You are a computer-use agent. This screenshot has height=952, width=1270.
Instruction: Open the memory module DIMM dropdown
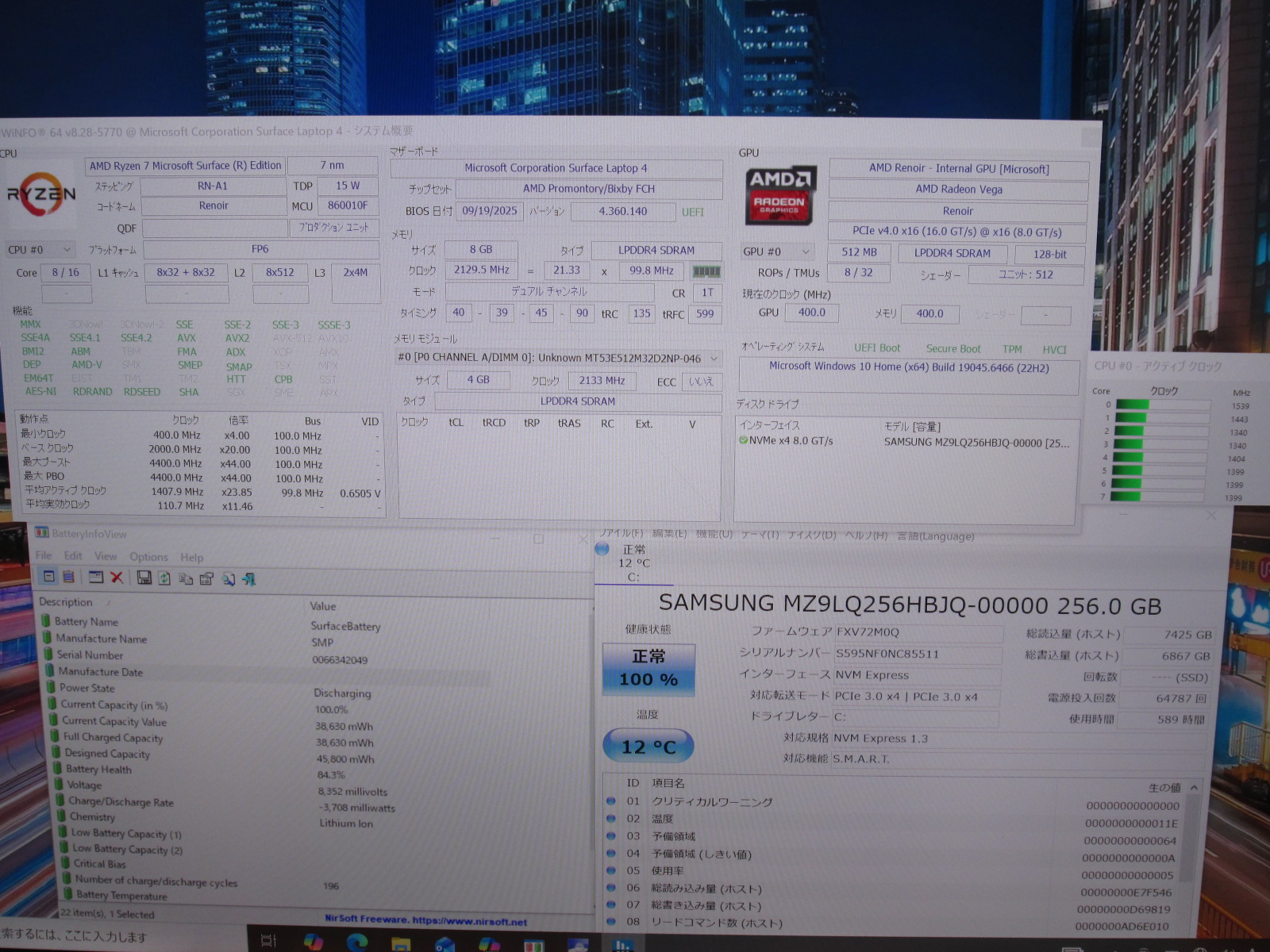click(x=714, y=358)
